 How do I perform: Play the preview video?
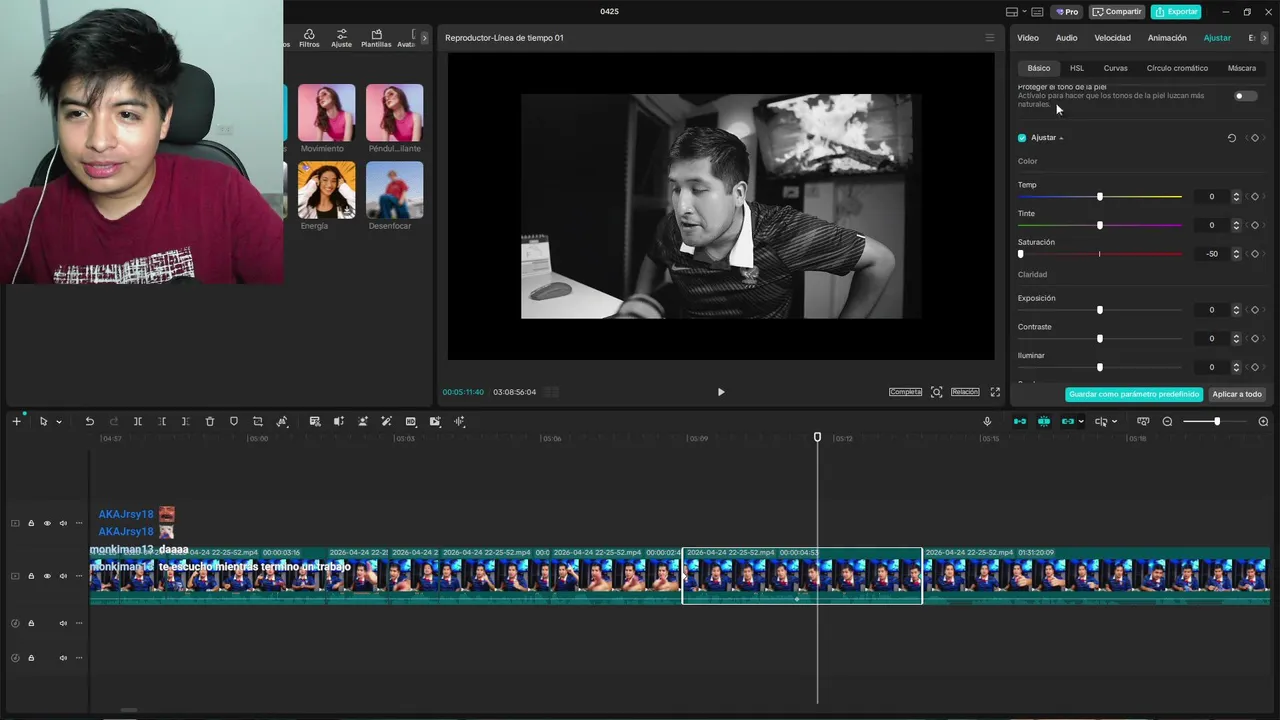[721, 392]
